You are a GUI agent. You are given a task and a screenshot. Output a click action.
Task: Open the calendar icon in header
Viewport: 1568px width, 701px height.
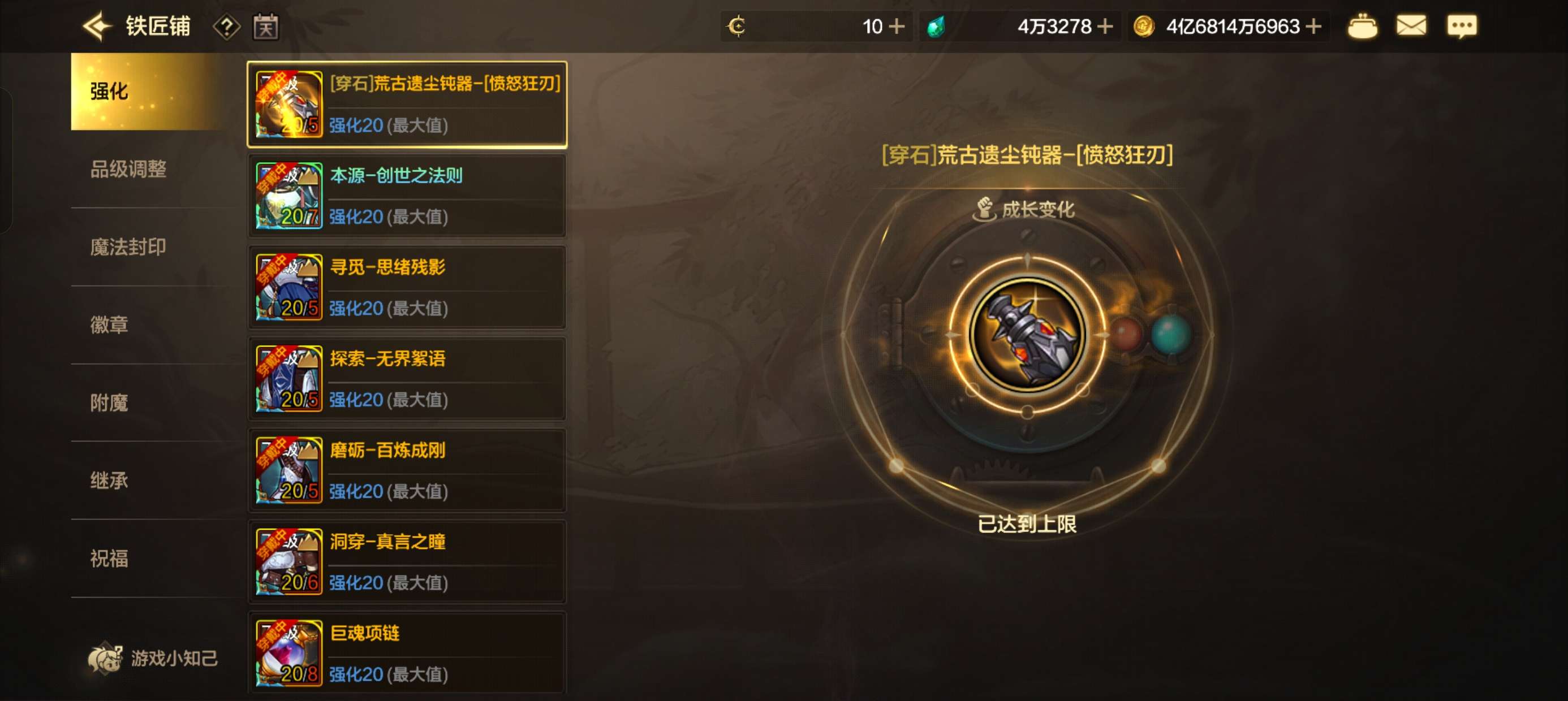coord(266,27)
